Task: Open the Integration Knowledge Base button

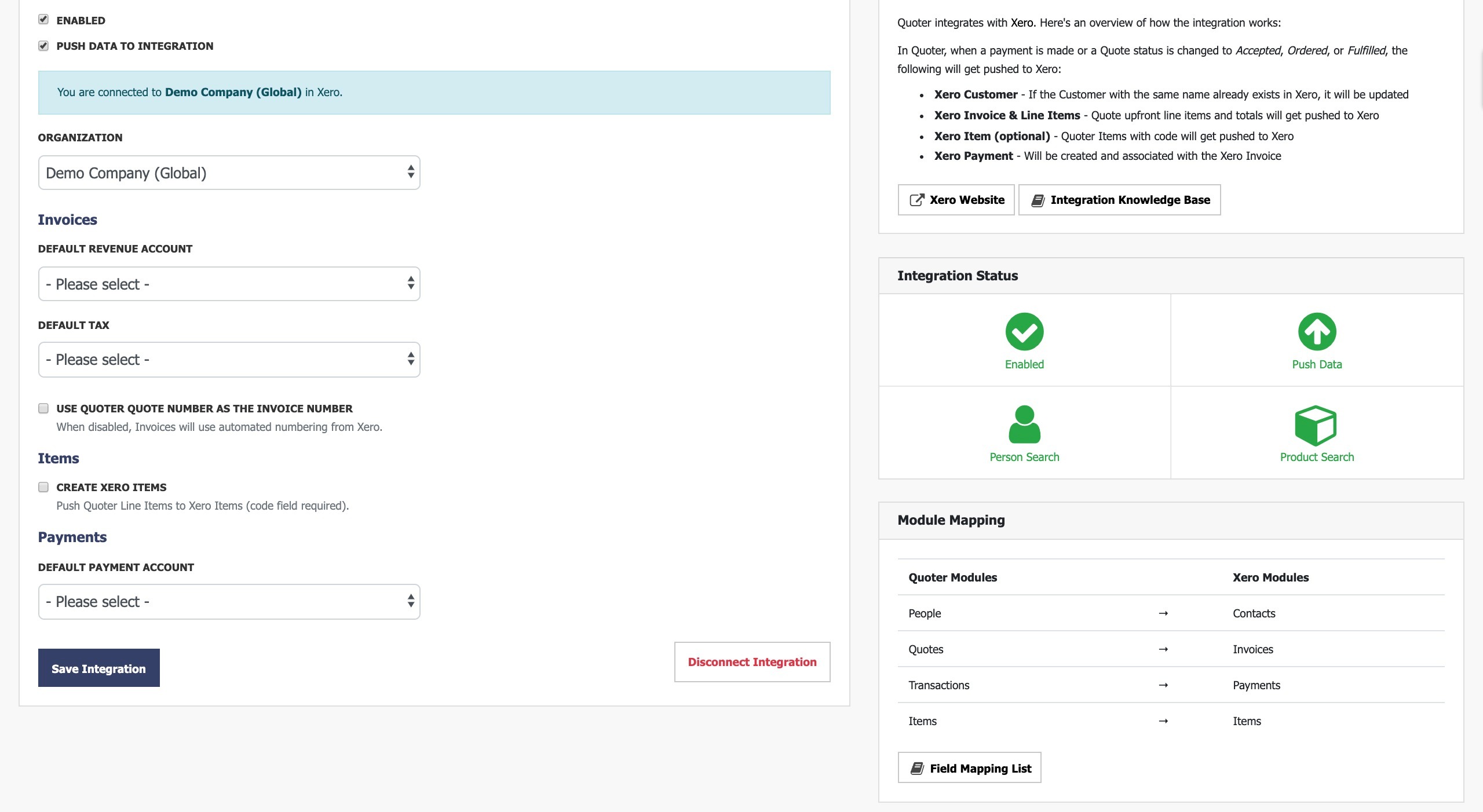Action: 1119,200
